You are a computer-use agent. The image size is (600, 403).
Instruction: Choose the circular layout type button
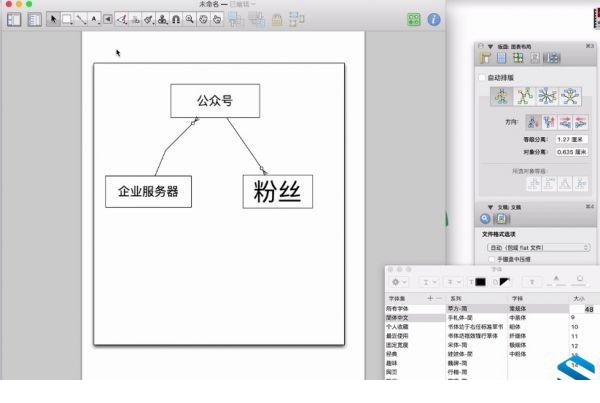coord(547,96)
